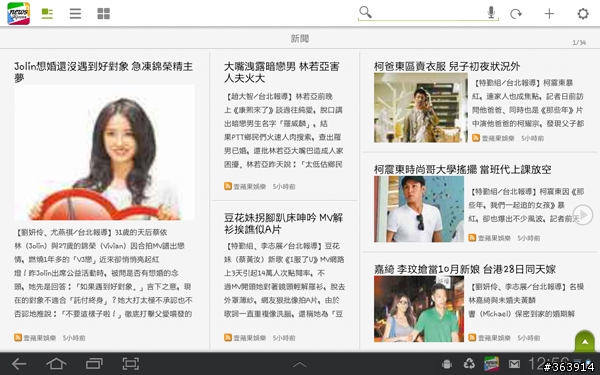
Task: Read 林若亞 article summary text
Action: click(284, 130)
